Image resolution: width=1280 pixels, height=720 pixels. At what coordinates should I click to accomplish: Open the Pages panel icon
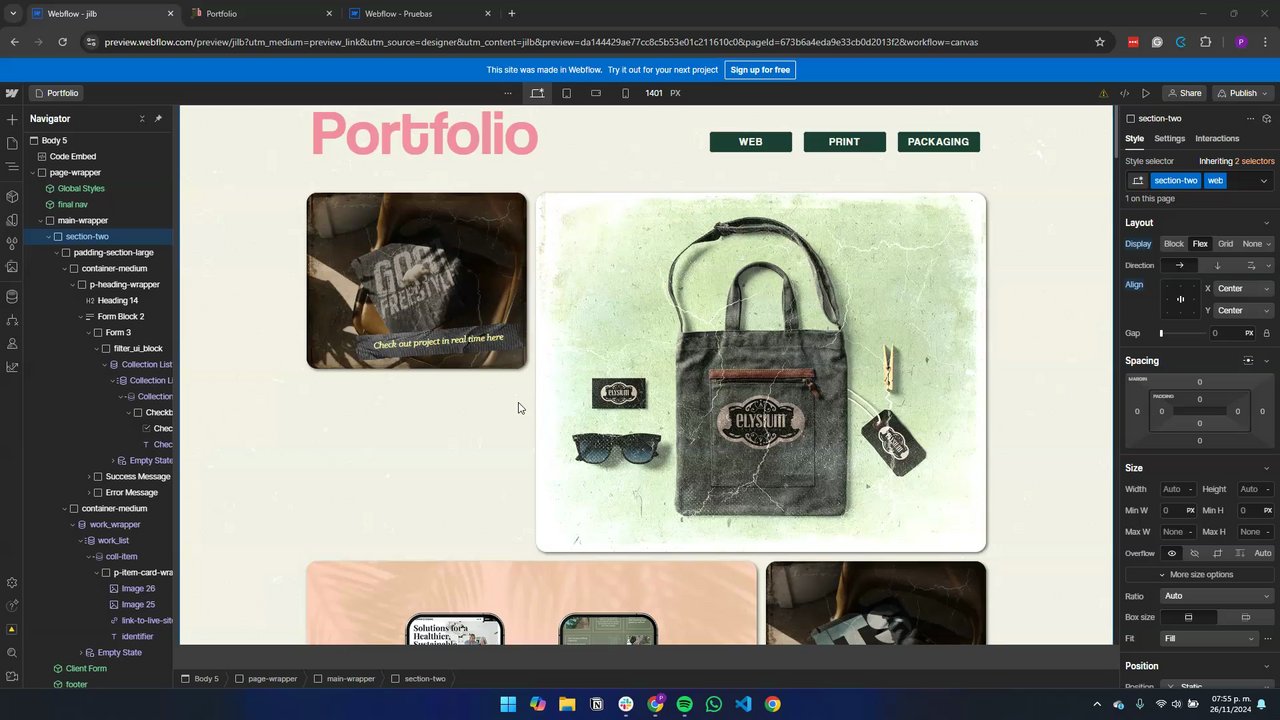[12, 143]
